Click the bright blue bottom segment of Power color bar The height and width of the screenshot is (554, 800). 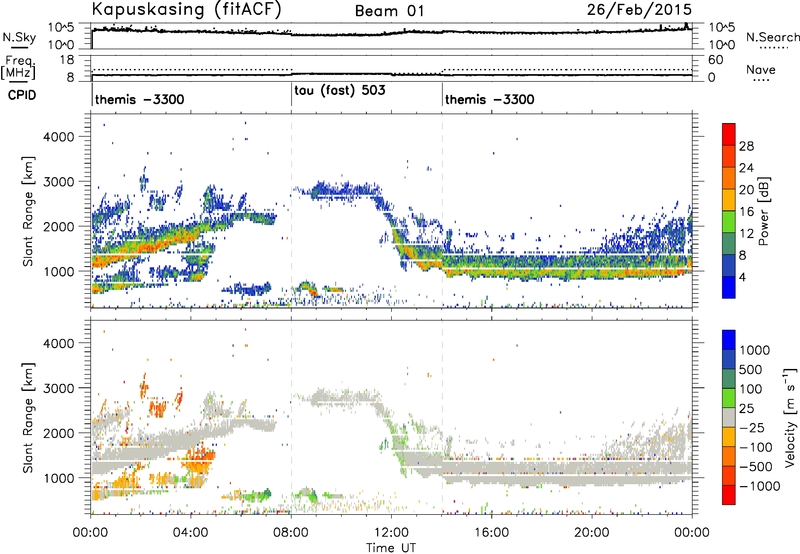point(729,288)
